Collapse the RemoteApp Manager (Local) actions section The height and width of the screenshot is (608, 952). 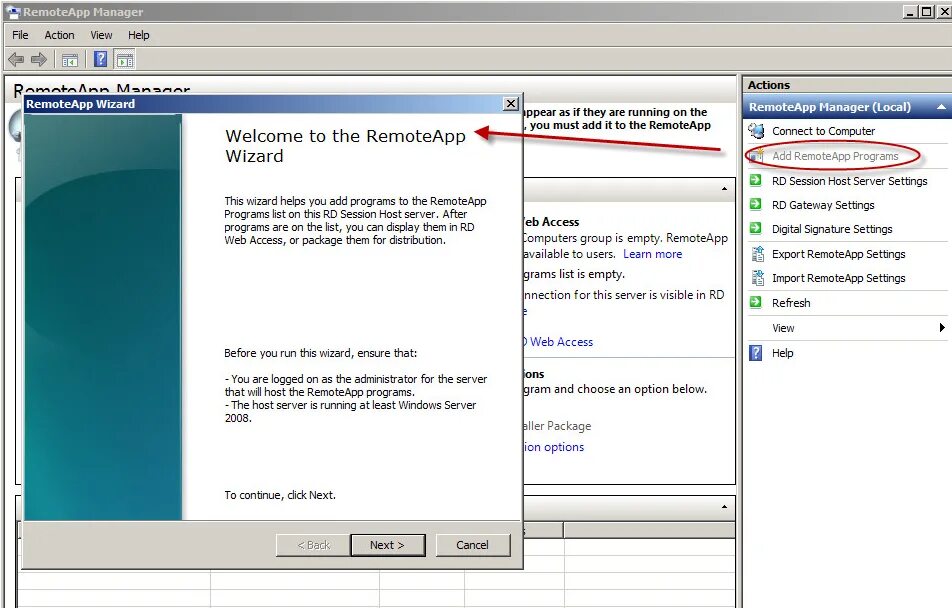[x=941, y=107]
